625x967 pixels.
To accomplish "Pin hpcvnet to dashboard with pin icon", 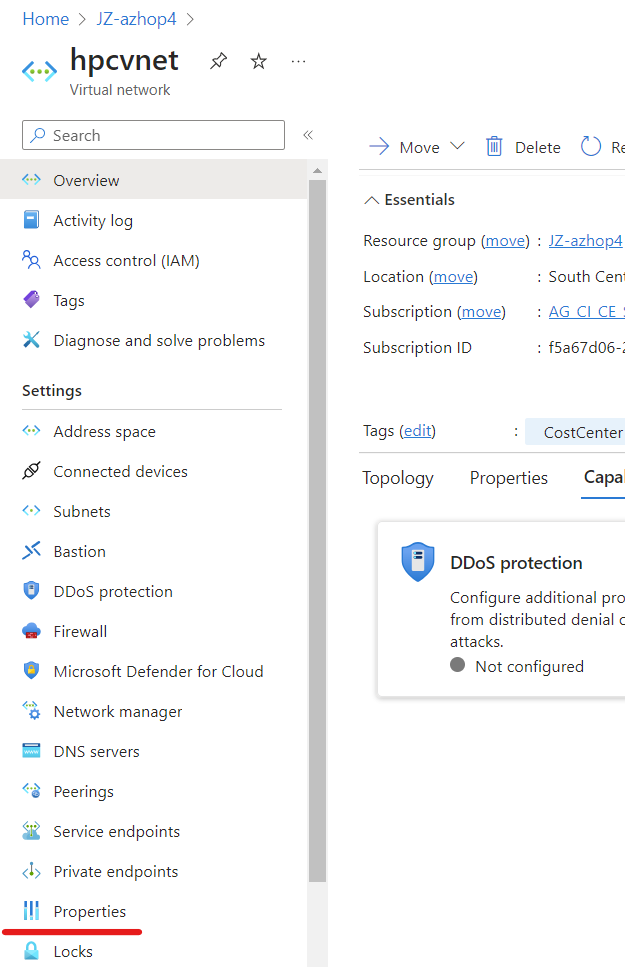I will [218, 61].
